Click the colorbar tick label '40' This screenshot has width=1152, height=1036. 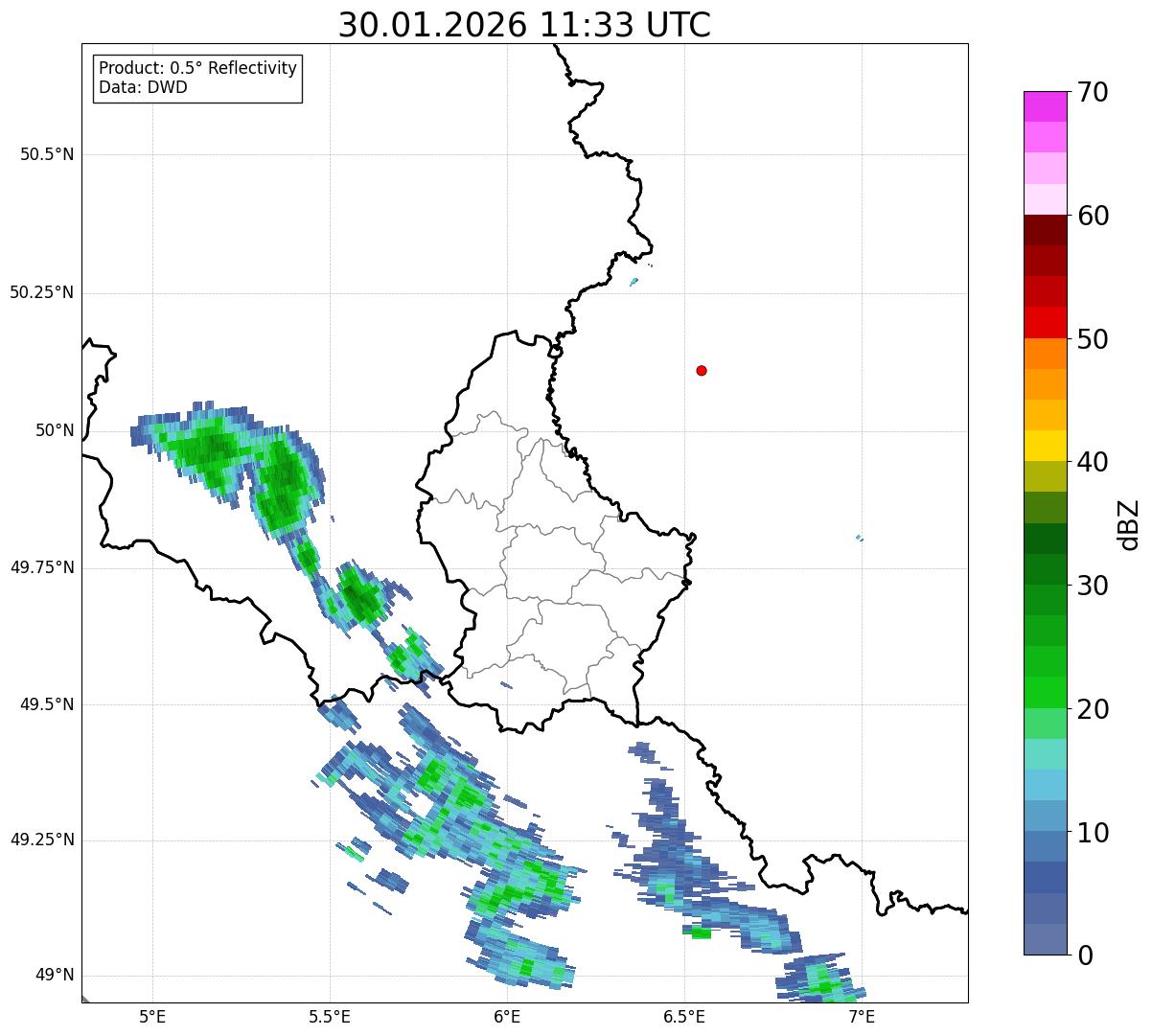coord(1093,462)
